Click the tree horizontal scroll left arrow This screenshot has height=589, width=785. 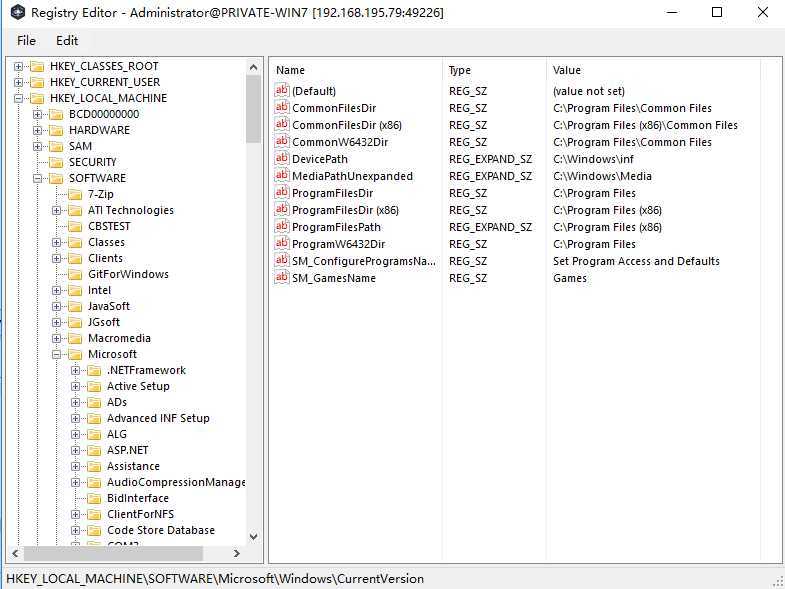click(15, 553)
